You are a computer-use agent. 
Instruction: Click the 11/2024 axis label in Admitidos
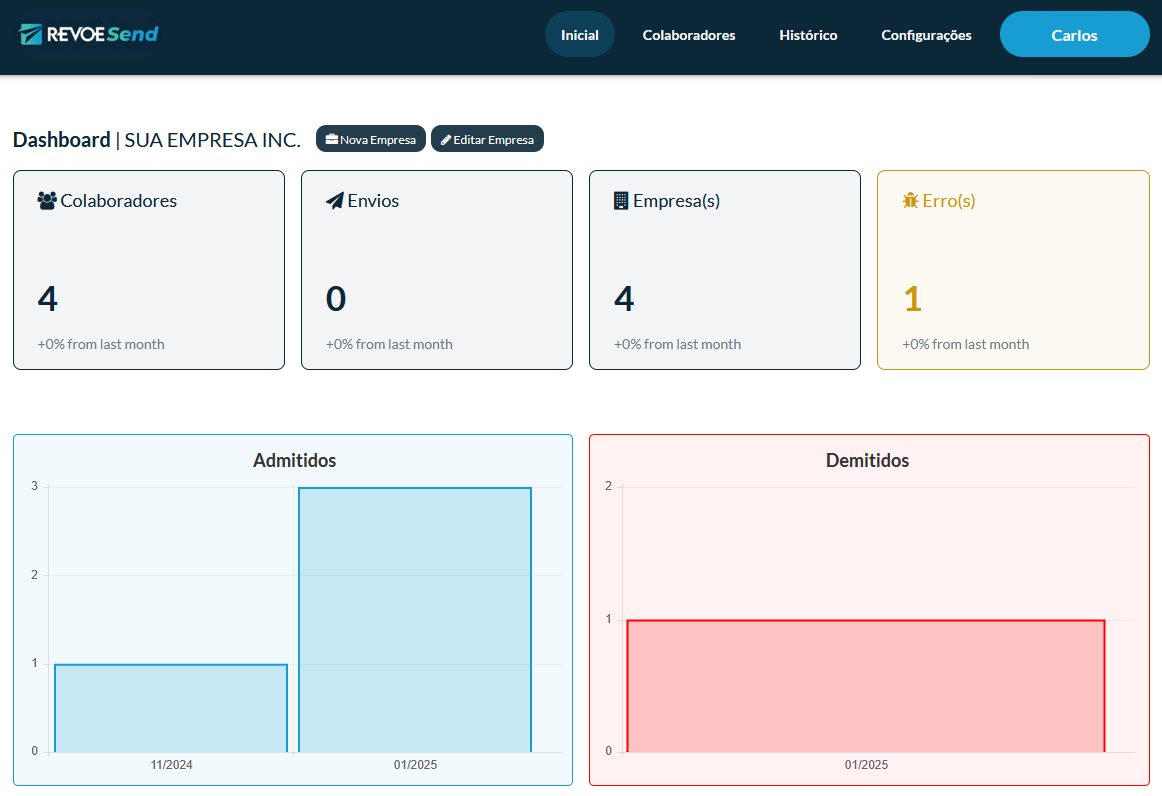171,765
